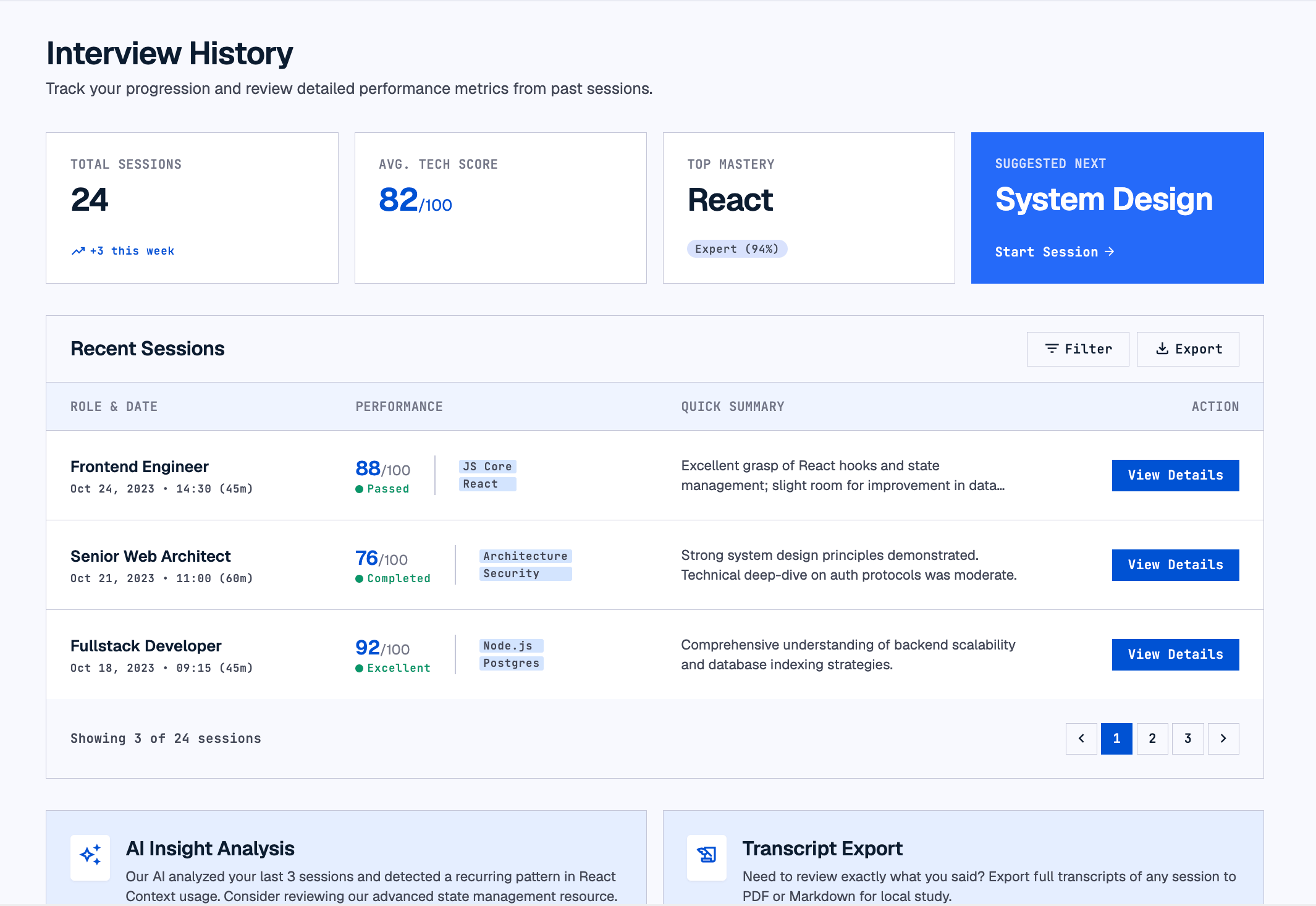Click the System Design suggested heading

1104,200
